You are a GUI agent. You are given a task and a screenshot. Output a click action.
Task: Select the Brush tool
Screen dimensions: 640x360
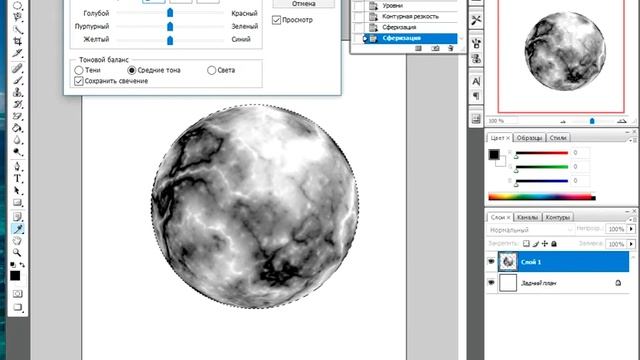[18, 80]
